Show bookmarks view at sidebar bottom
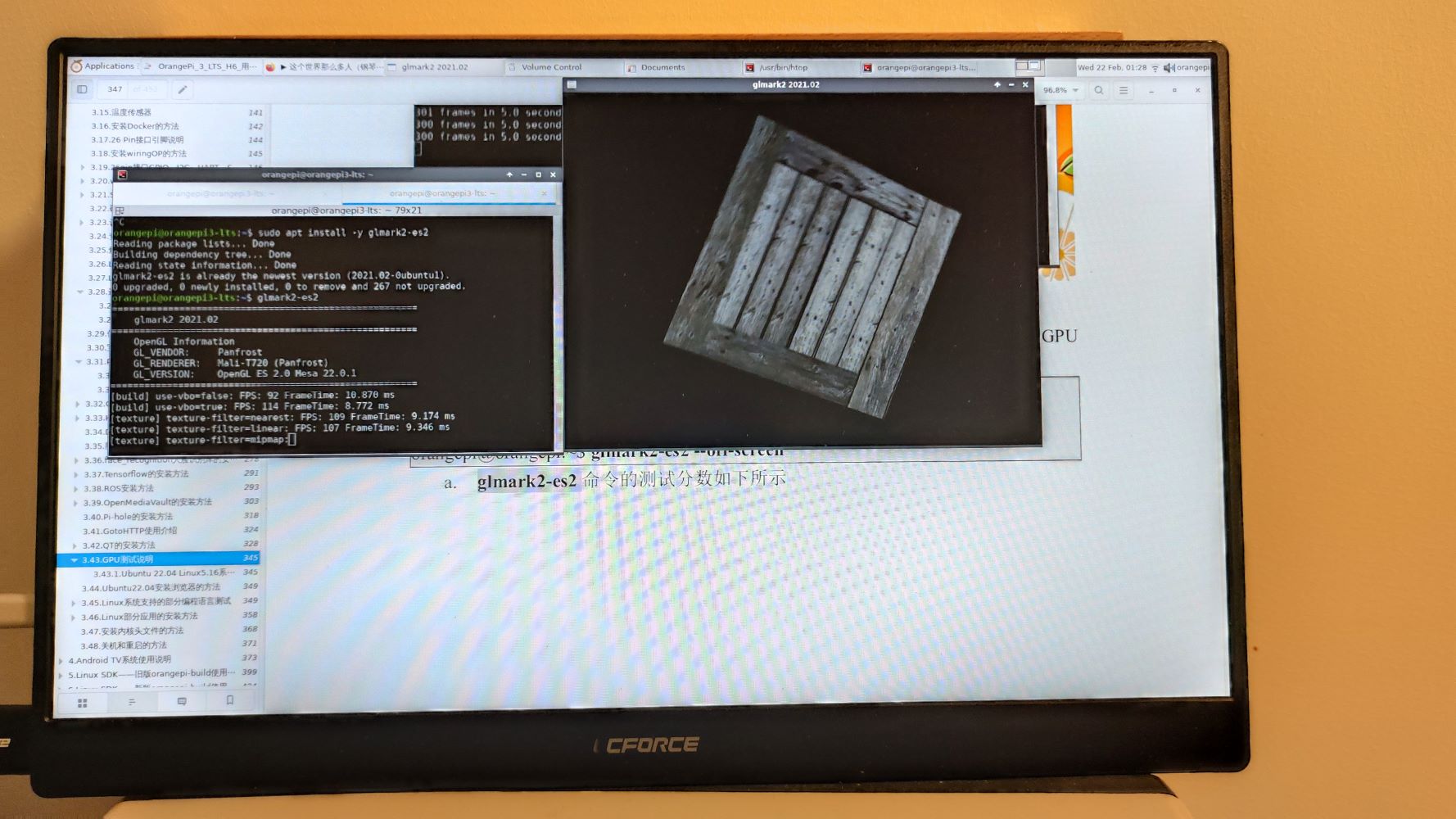 (x=230, y=700)
